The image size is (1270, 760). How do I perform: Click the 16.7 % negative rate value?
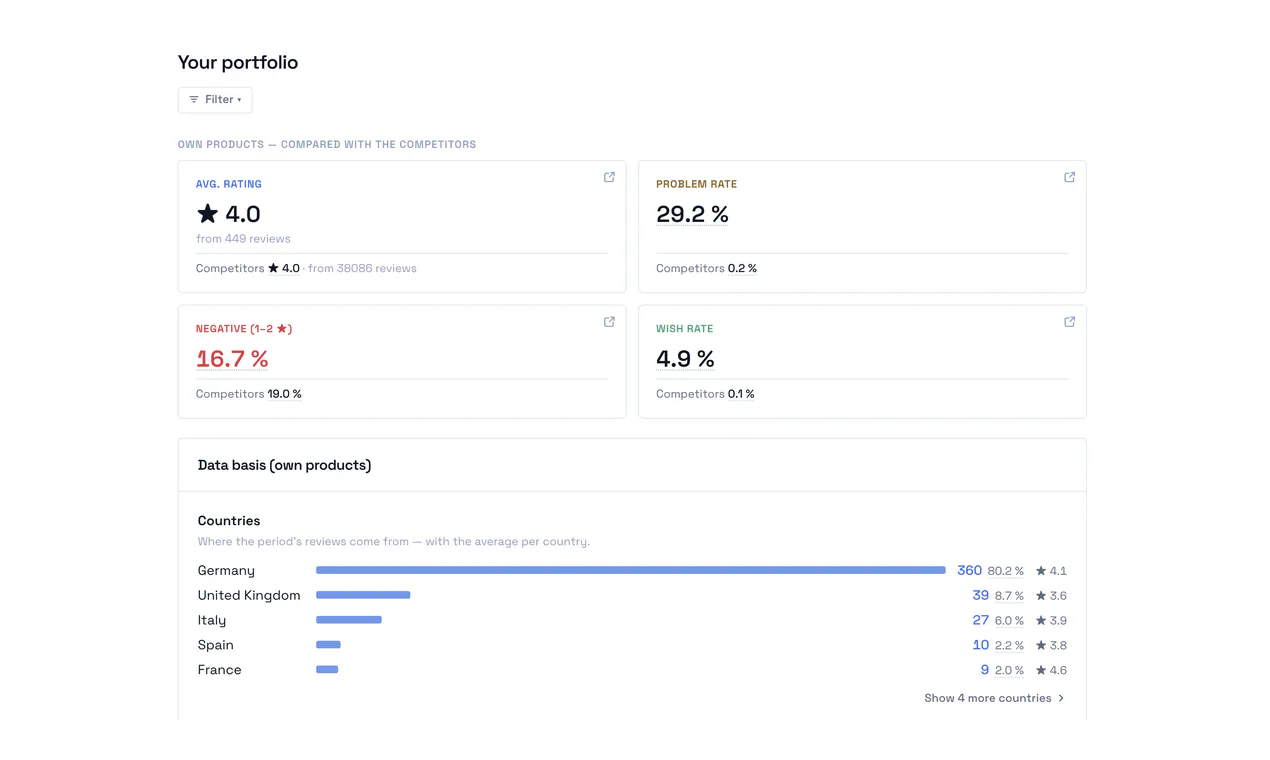click(232, 358)
